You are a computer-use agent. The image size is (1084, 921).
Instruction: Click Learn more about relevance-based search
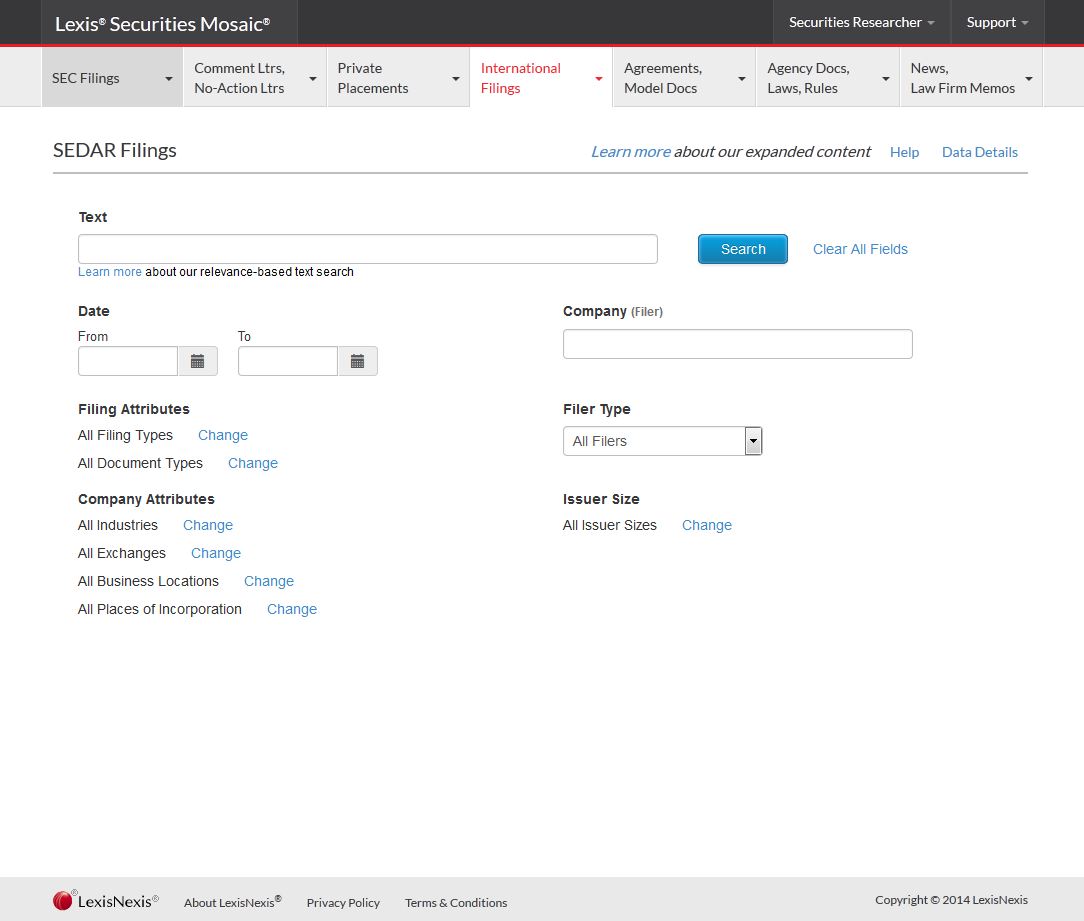(x=110, y=272)
